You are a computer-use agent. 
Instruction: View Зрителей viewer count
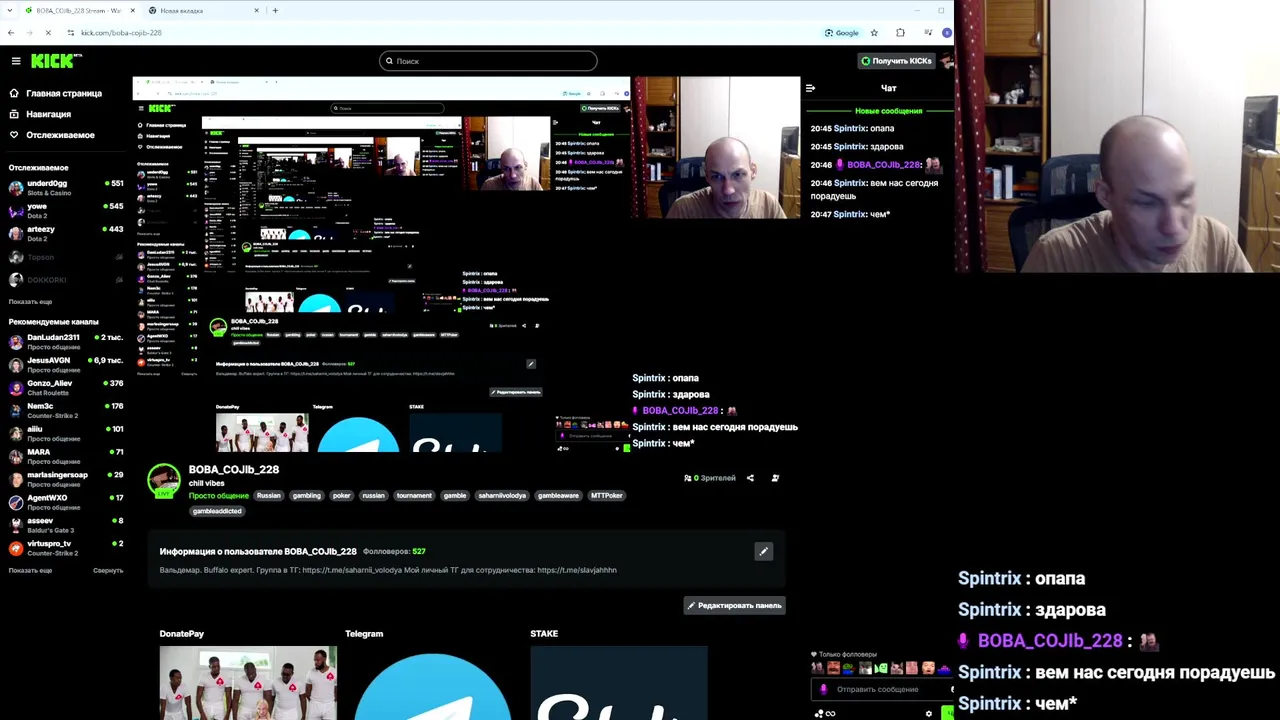coord(710,478)
